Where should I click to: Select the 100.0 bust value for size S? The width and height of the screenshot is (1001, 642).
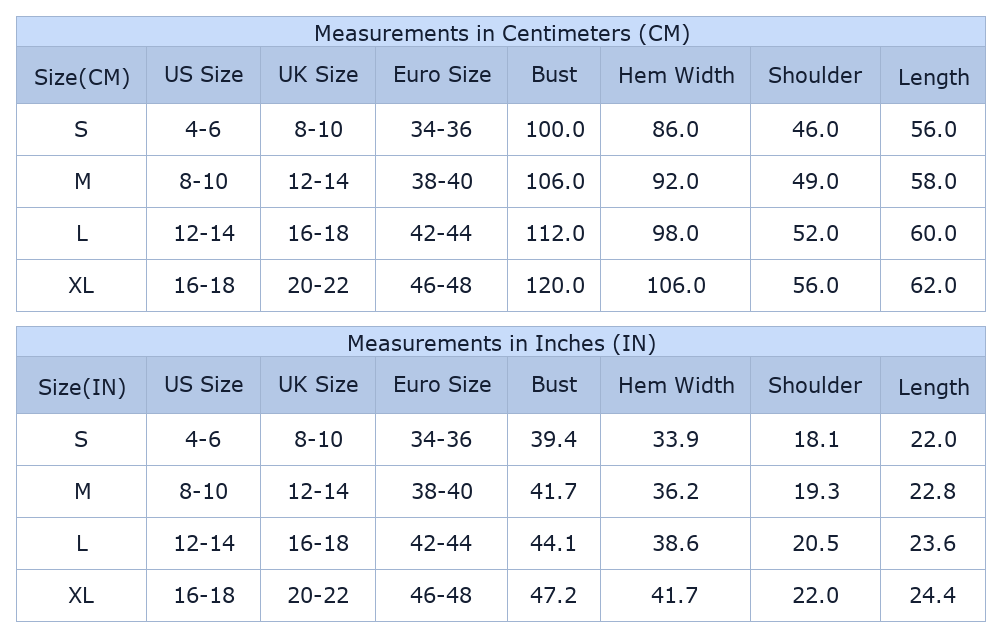coord(555,129)
